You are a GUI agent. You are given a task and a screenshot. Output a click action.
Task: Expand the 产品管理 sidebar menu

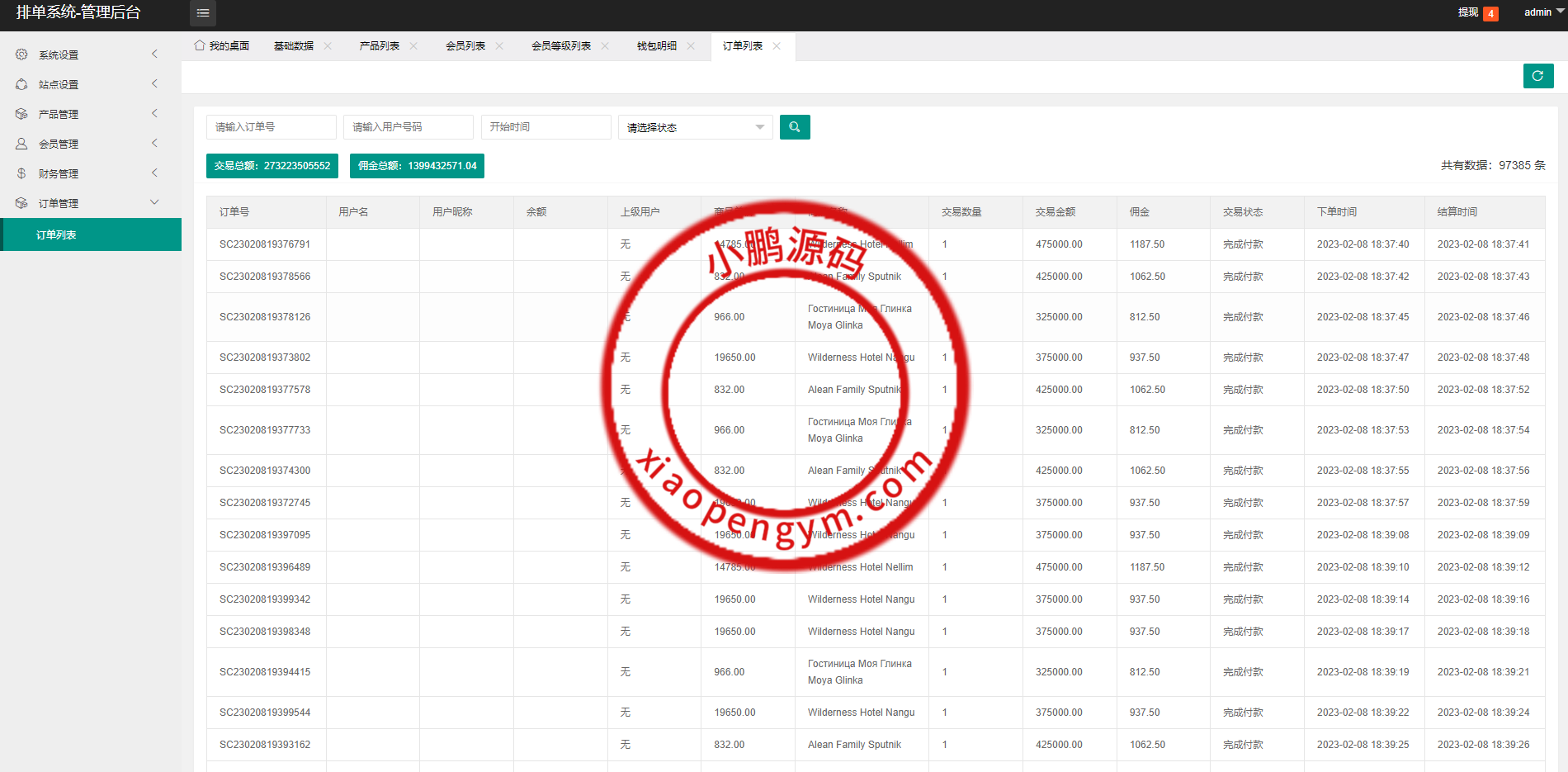click(x=91, y=114)
